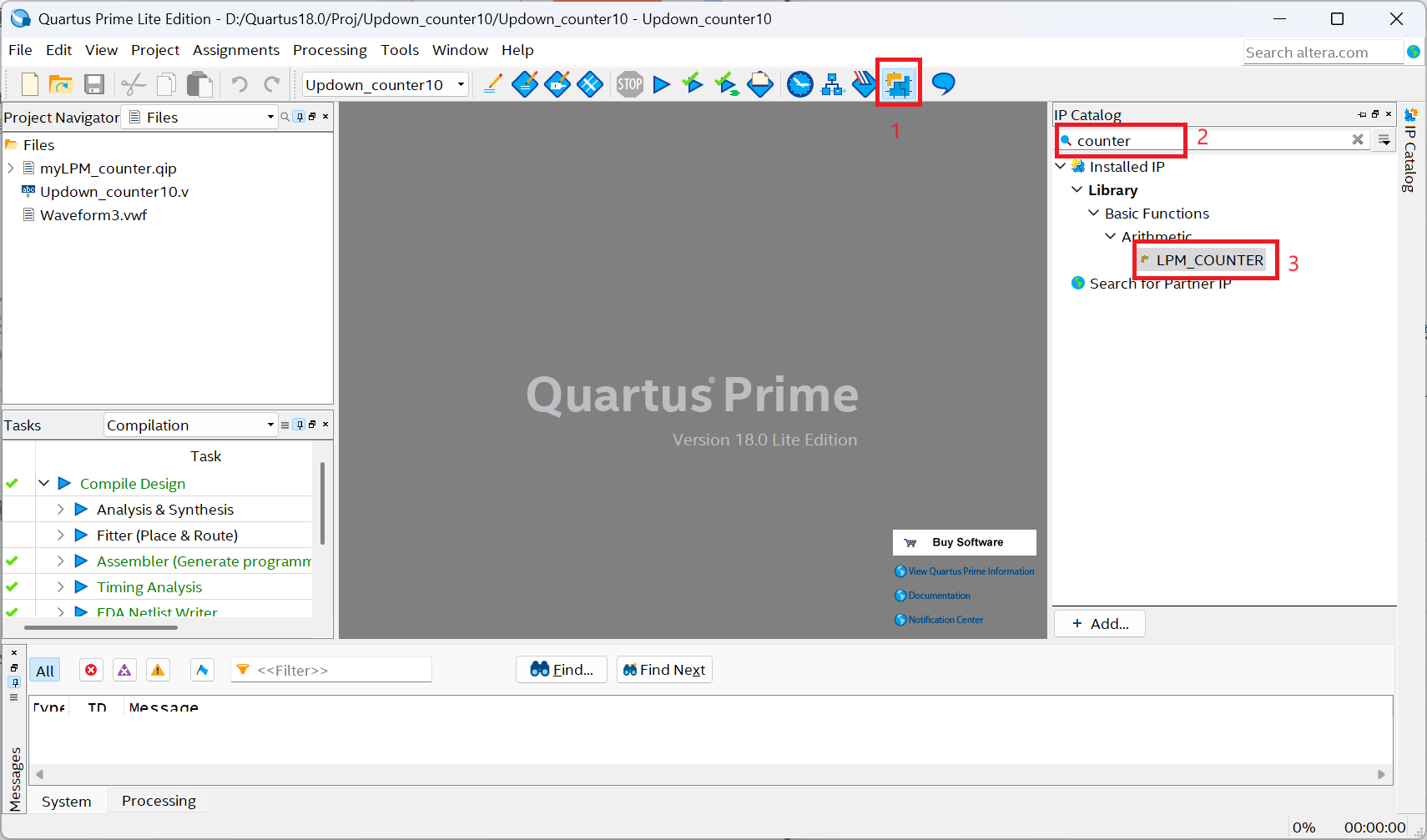Open the IP Catalog search options menu
The width and height of the screenshot is (1427, 840).
coord(1384,139)
